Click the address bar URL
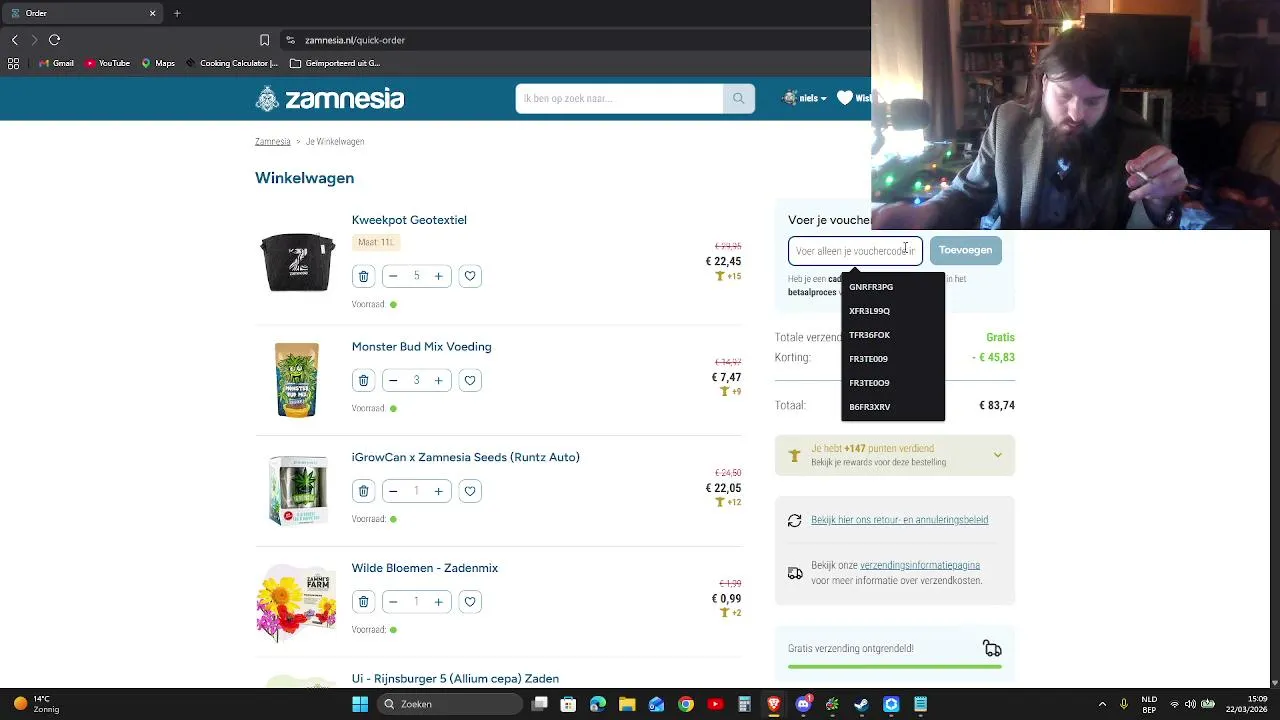The width and height of the screenshot is (1280, 720). 355,40
